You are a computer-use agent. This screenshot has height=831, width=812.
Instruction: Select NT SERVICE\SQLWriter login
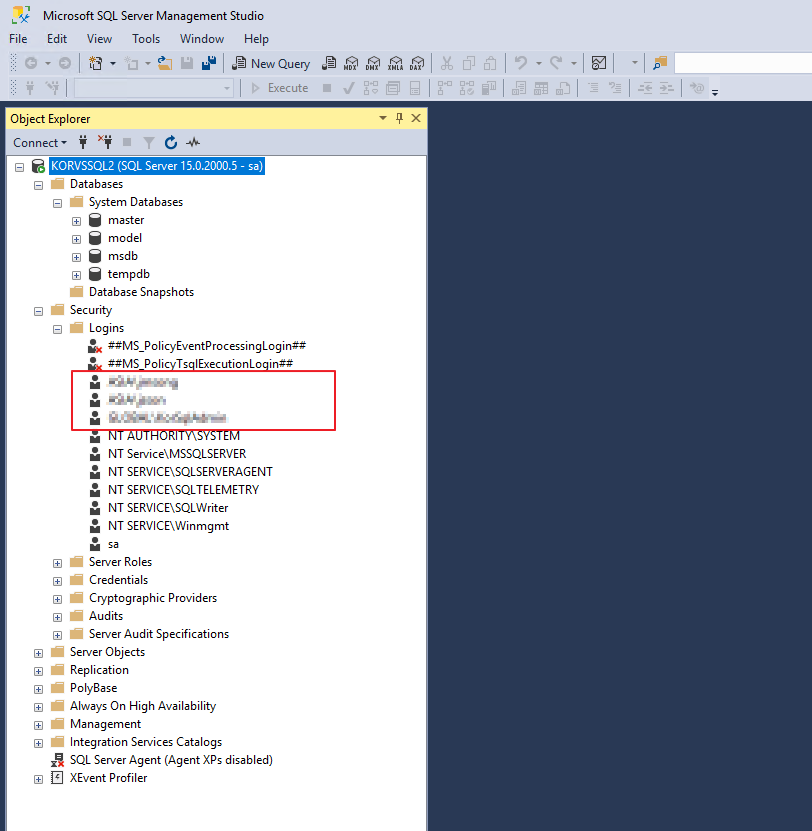click(x=168, y=508)
